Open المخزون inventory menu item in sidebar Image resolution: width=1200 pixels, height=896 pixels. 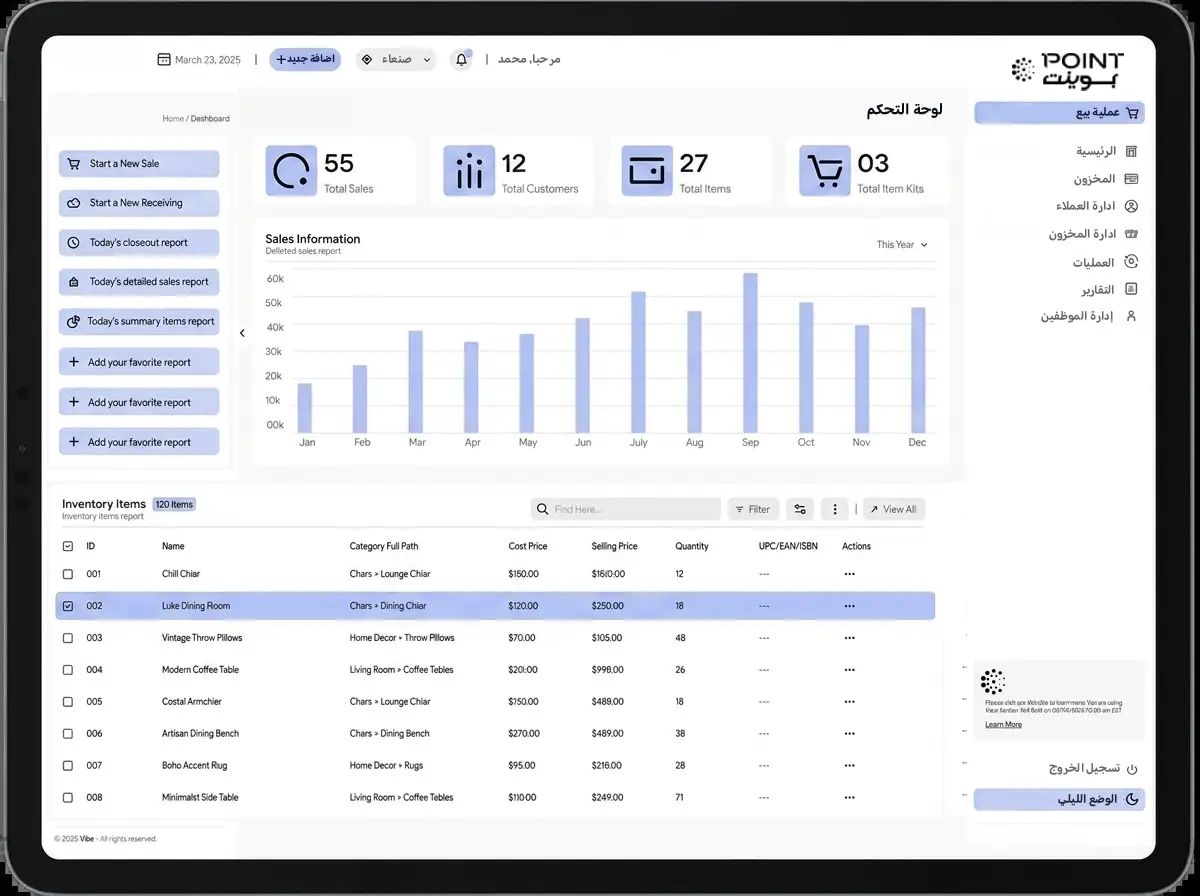click(x=1101, y=179)
